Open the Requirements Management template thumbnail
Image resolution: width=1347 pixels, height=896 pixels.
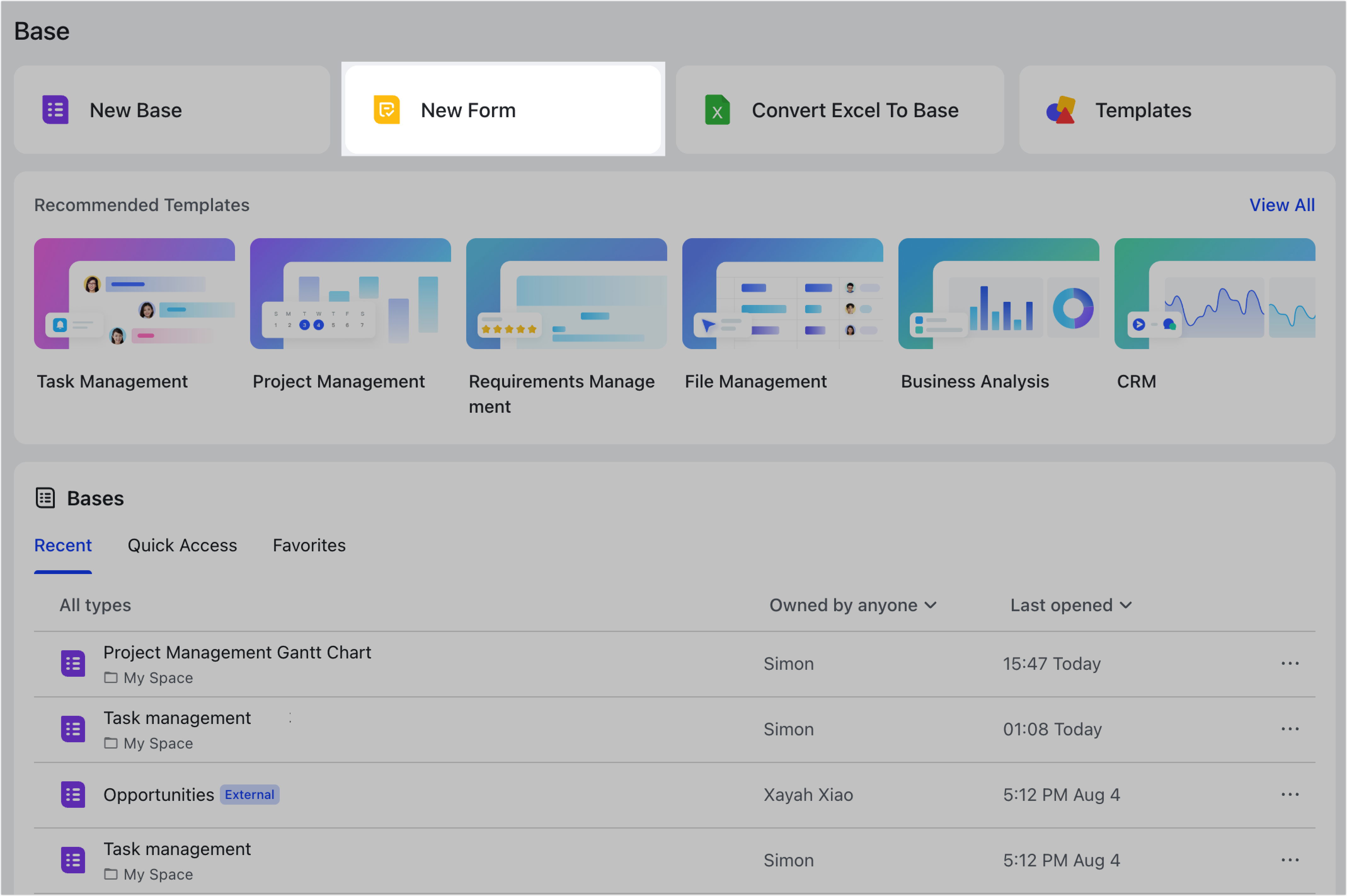(566, 294)
